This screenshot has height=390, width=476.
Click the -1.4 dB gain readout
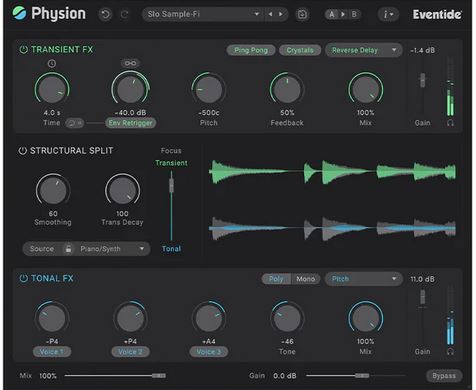click(x=422, y=50)
